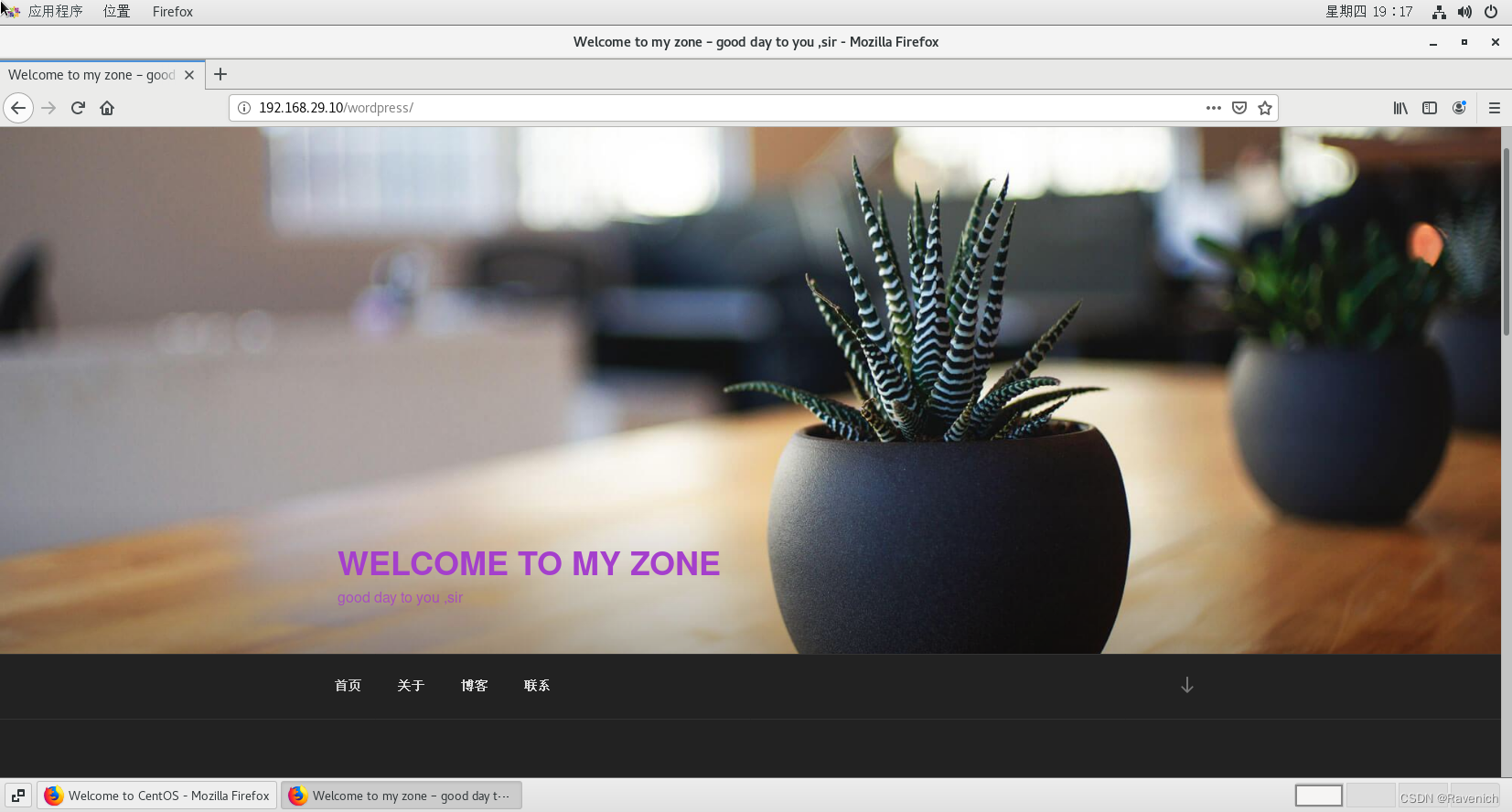Show site information icon in address bar
1512x812 pixels.
244,108
